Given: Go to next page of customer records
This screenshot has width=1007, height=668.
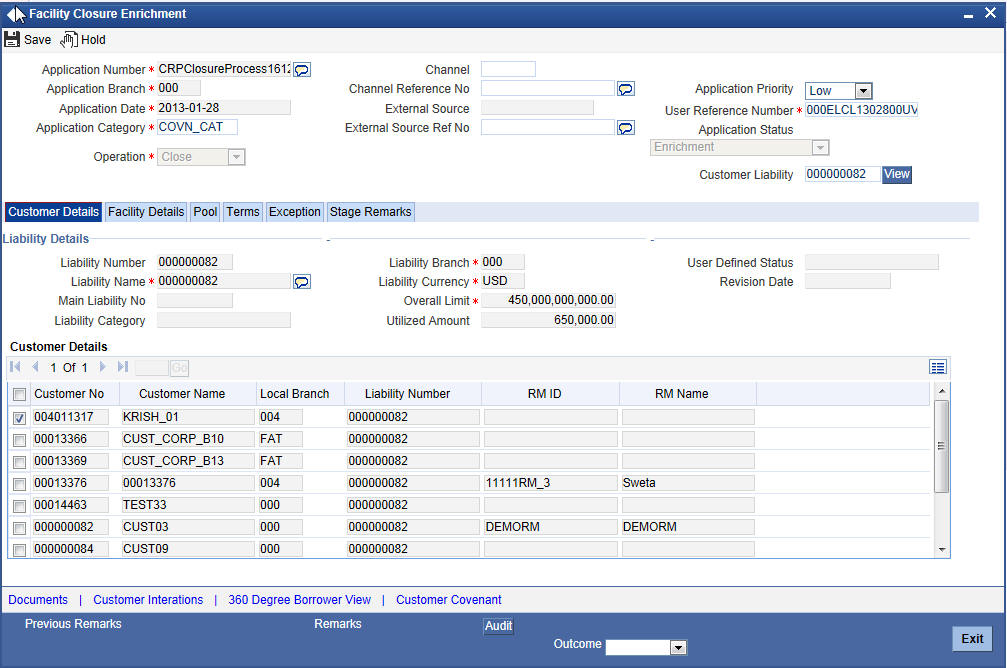Looking at the screenshot, I should [x=102, y=367].
